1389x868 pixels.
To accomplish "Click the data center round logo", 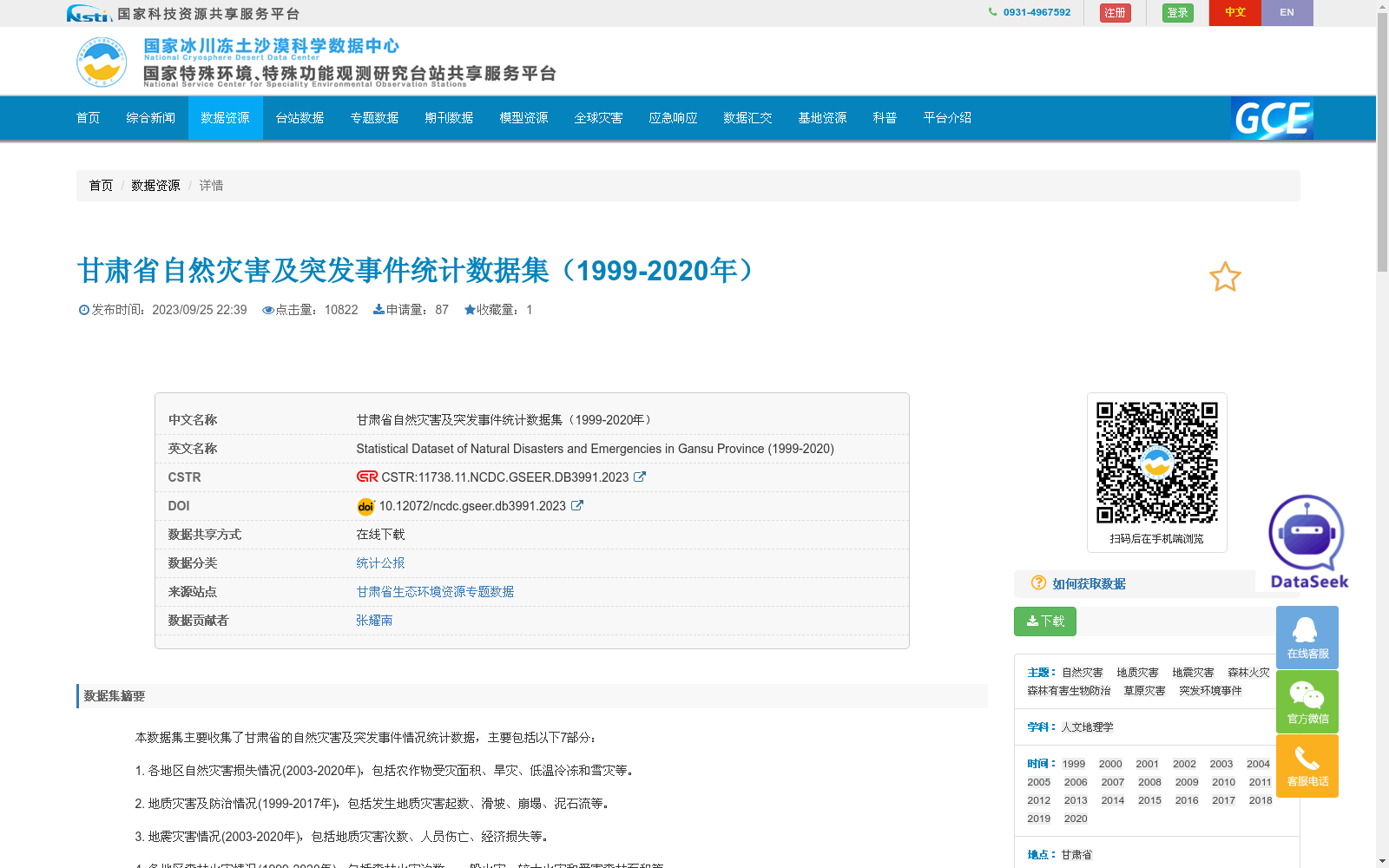I will pyautogui.click(x=102, y=62).
